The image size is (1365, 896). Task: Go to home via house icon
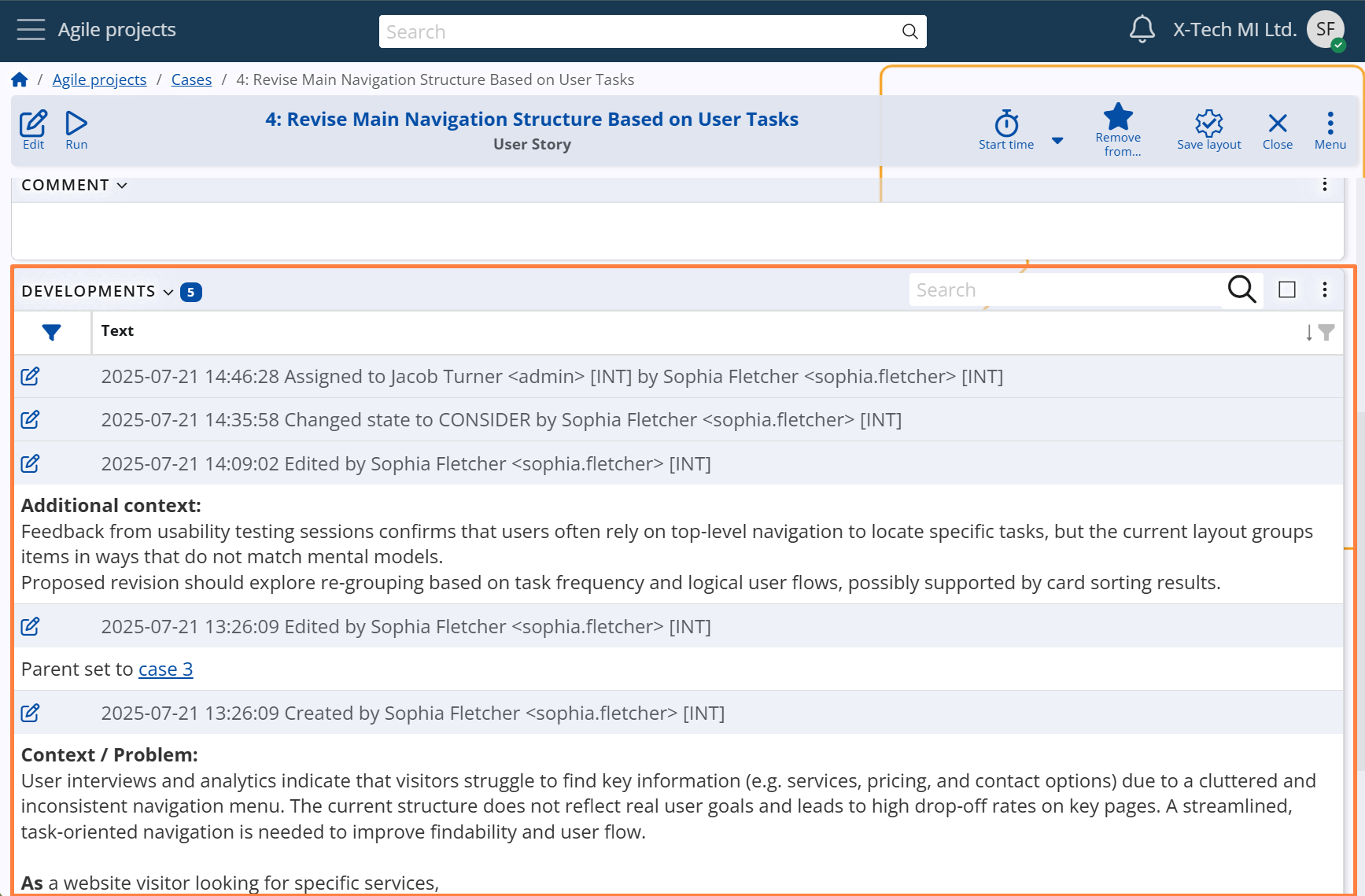[20, 79]
